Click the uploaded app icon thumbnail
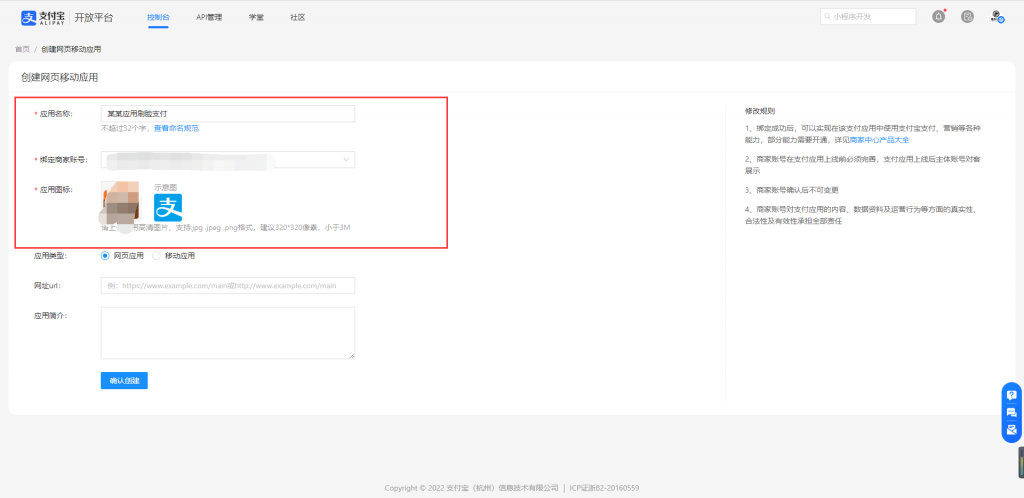Image resolution: width=1024 pixels, height=498 pixels. 120,202
